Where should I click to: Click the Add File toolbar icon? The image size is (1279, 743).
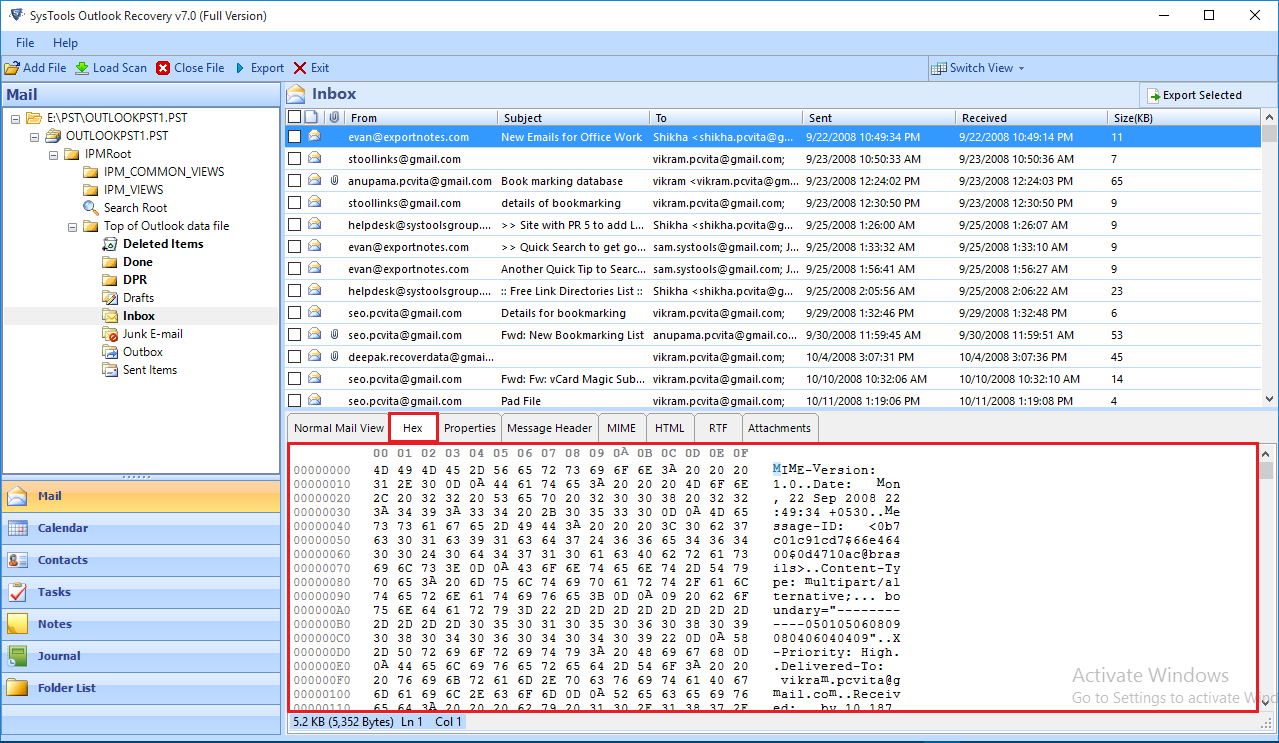pyautogui.click(x=12, y=68)
